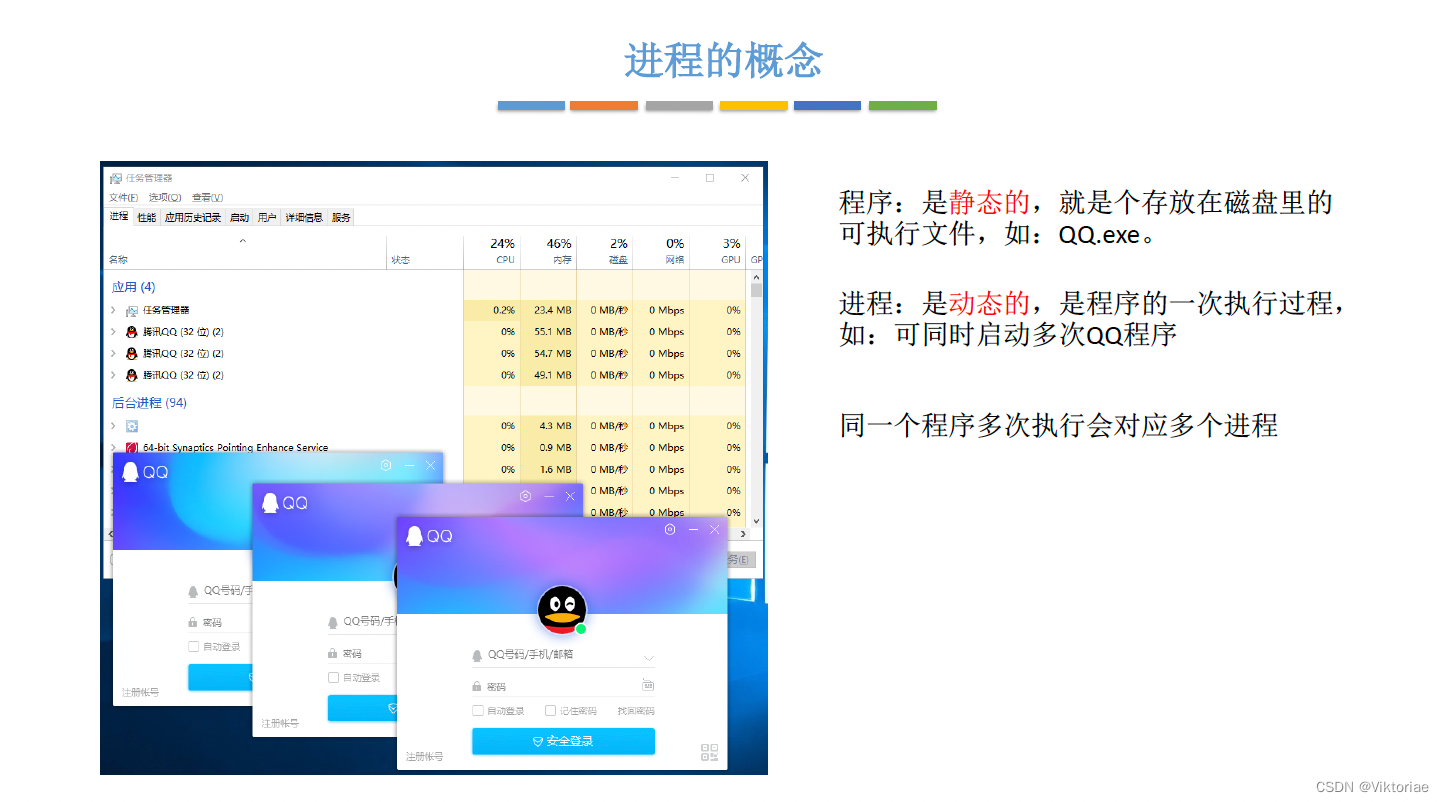Enable the 自动登录 checkbox on the front window
1444x802 pixels.
[477, 711]
